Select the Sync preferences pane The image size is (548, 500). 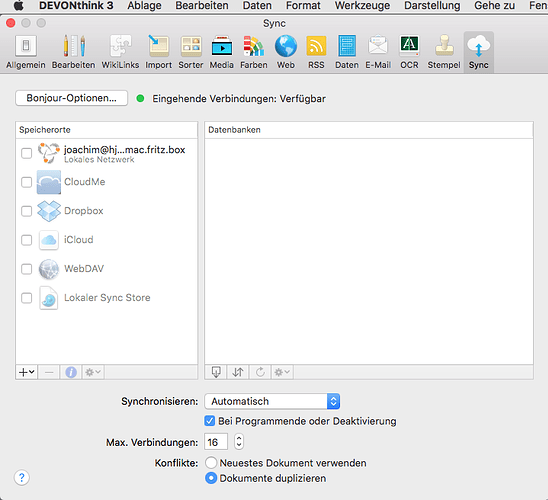(x=479, y=52)
